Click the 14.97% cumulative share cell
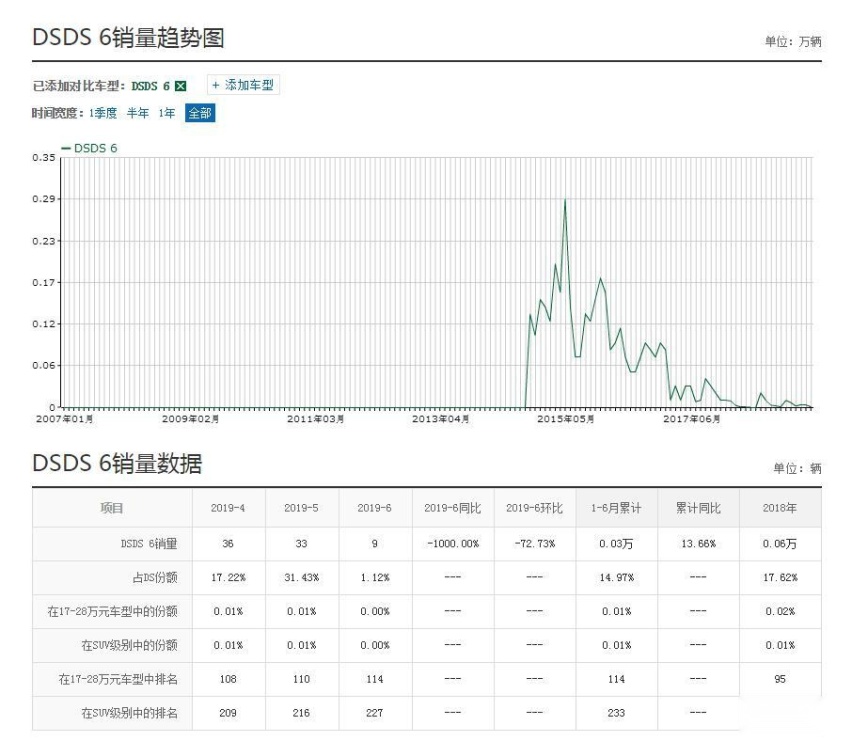852x741 pixels. pos(617,577)
